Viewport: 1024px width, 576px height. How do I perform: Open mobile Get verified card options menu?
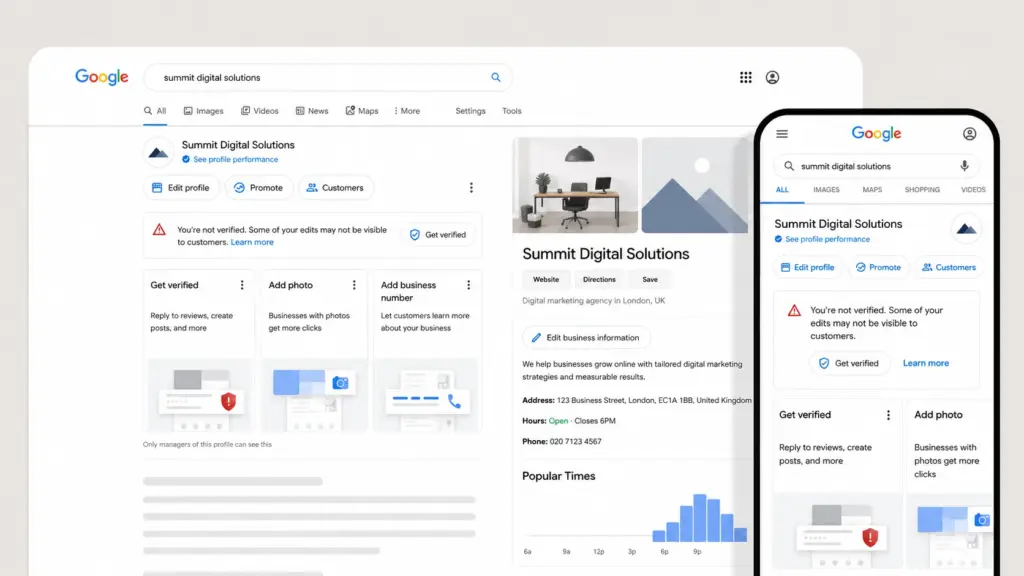tap(888, 415)
